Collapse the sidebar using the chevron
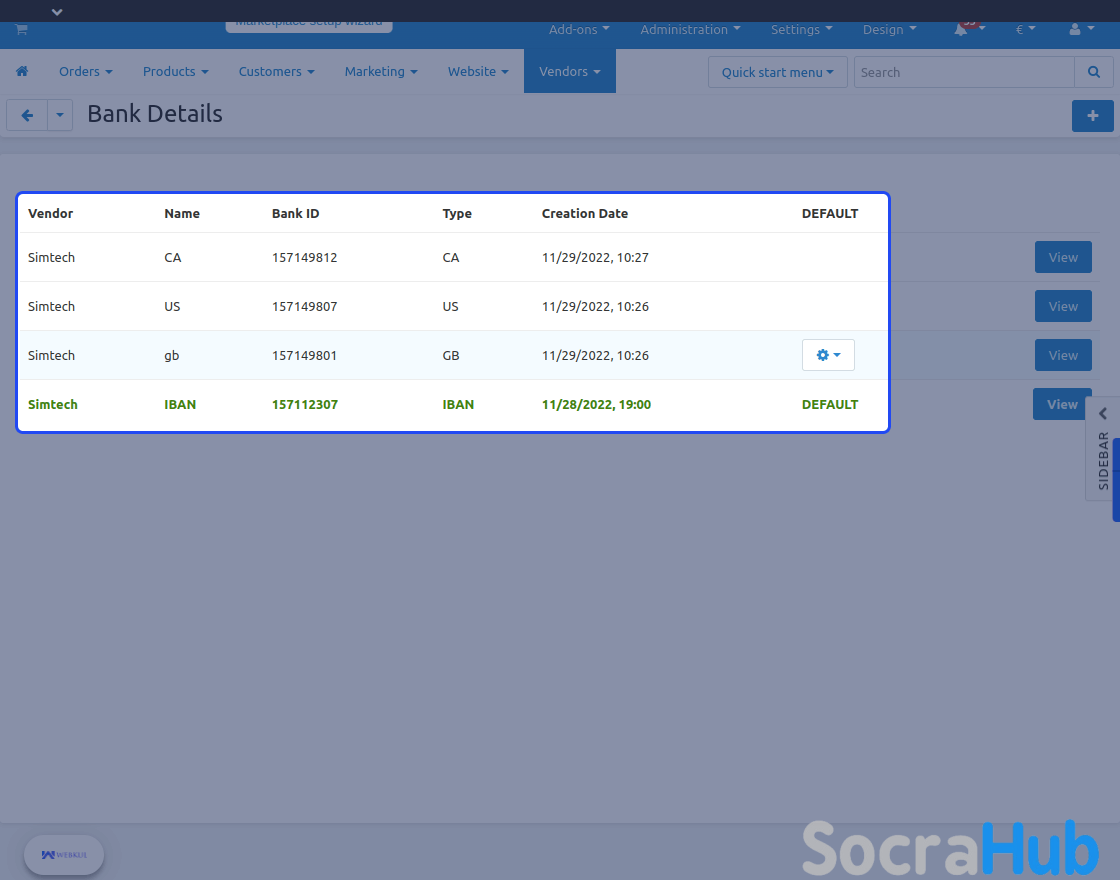The width and height of the screenshot is (1120, 880). 1103,414
